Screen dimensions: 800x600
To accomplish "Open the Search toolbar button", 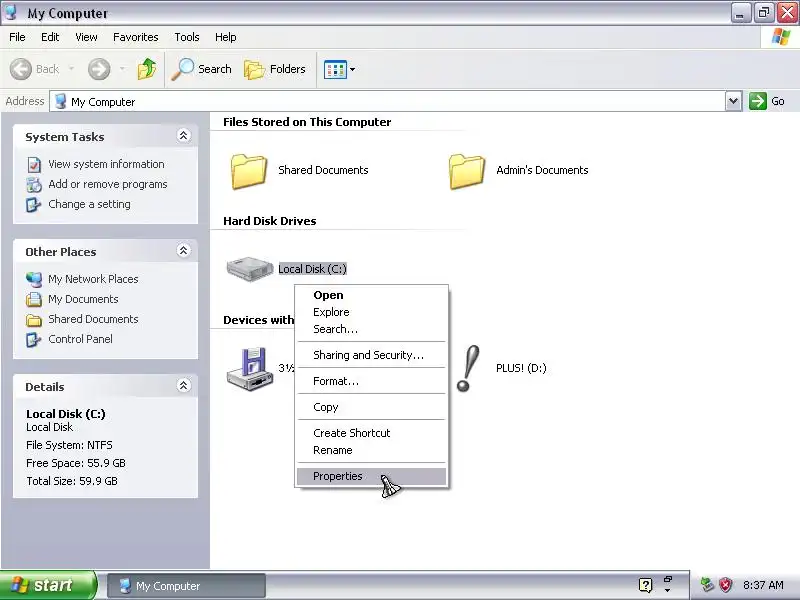I will [202, 69].
